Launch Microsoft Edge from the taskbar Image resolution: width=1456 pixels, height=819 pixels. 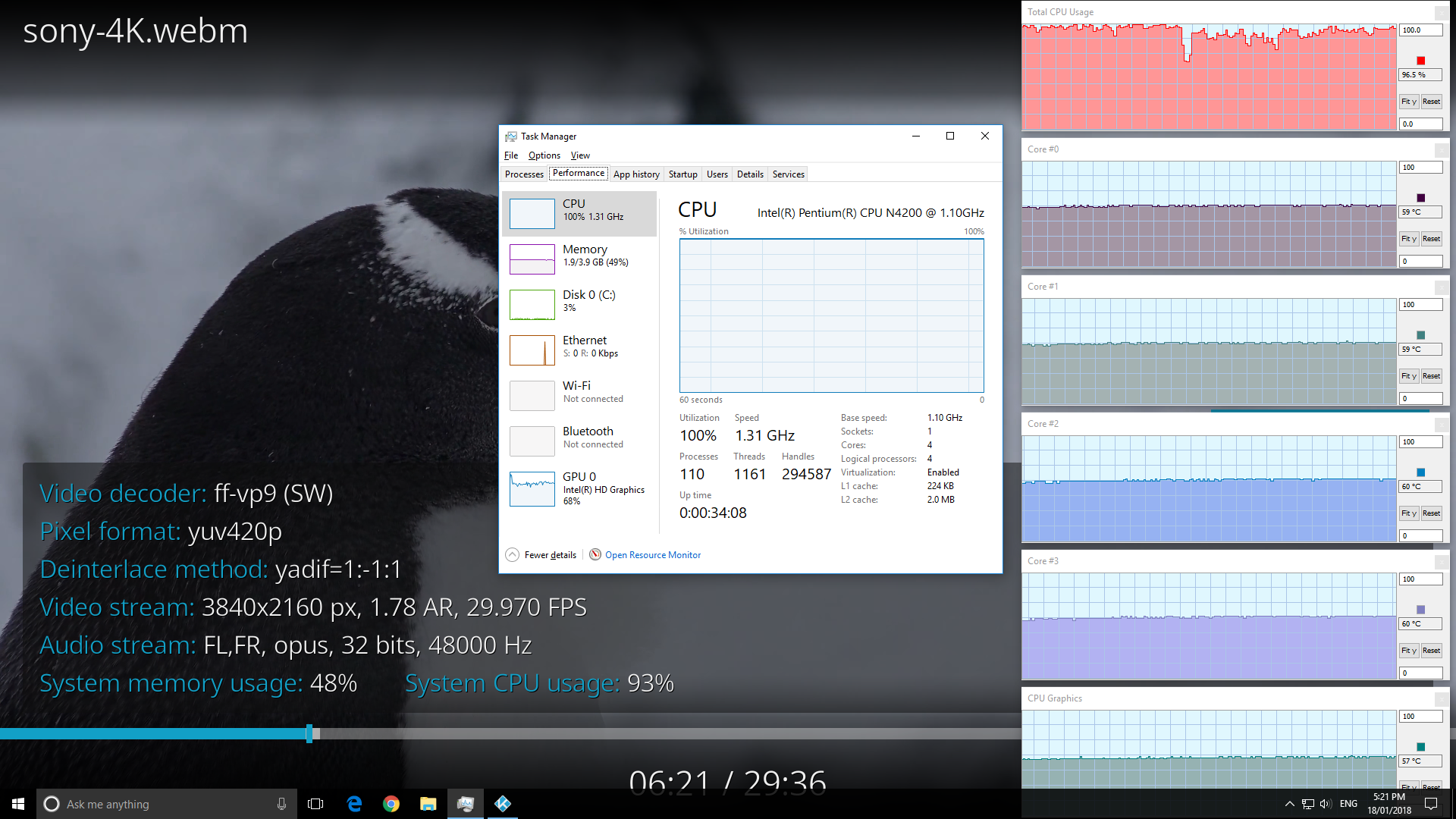pos(354,804)
